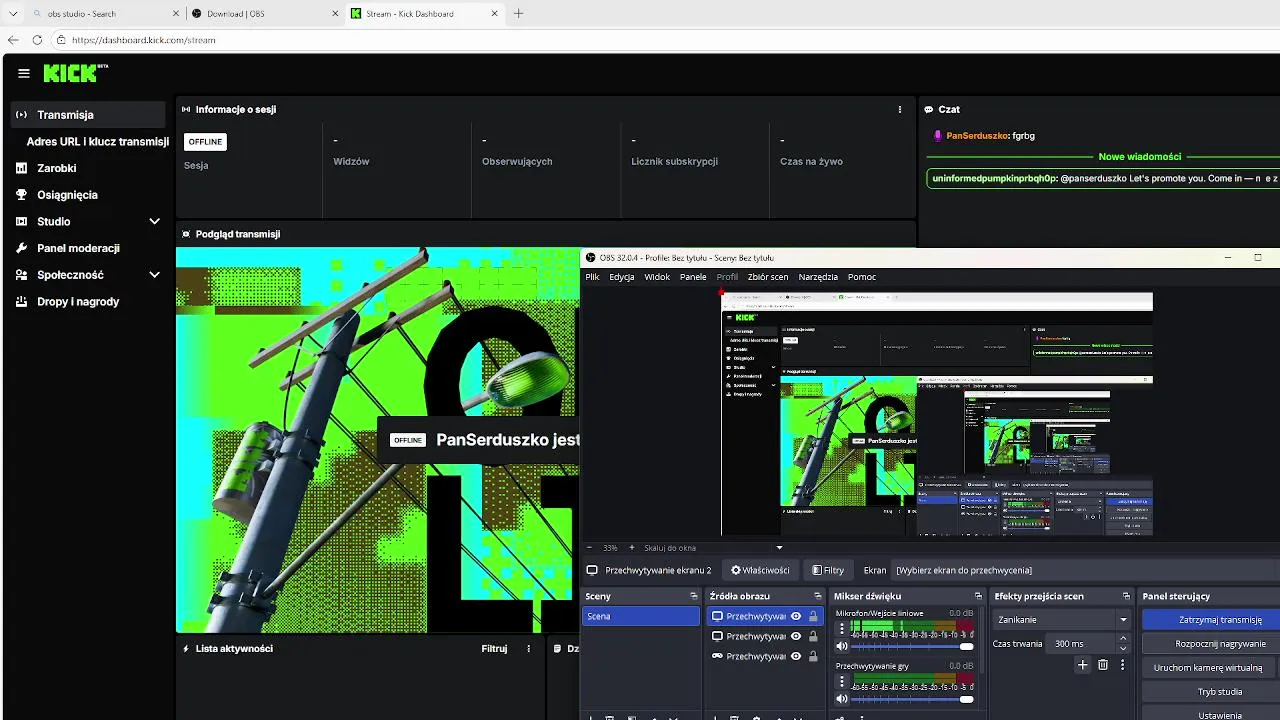Open source Filtry

point(828,570)
